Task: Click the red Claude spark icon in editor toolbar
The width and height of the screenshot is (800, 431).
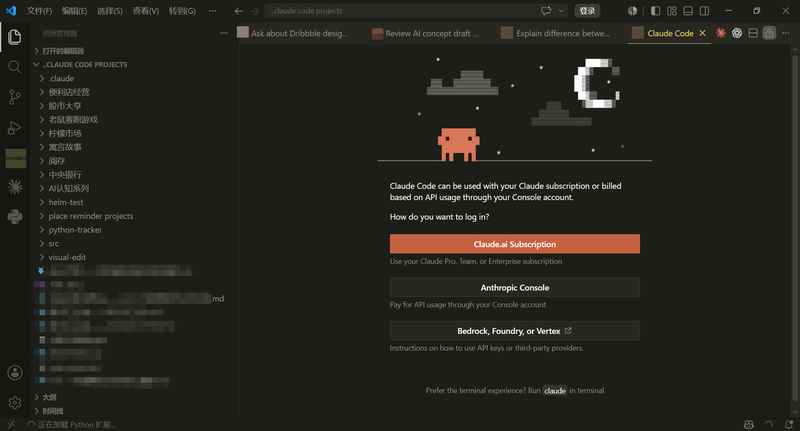Action: [x=720, y=33]
